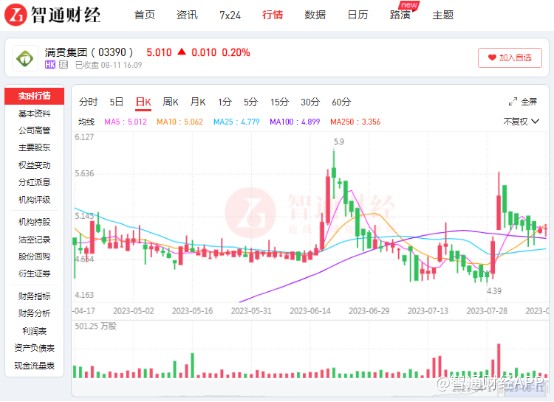Switch to 分时 intraday view
Screen dimensions: 554x402
(x=88, y=102)
